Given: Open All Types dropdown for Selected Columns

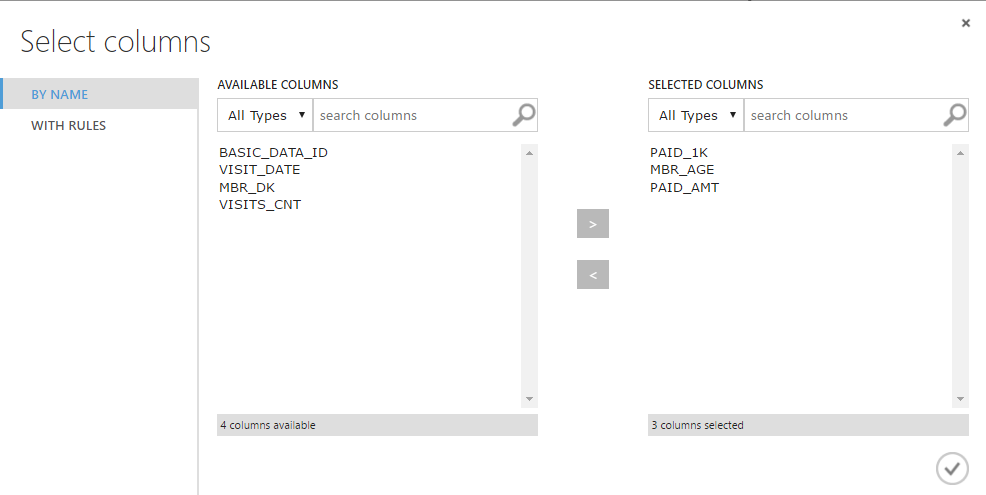Looking at the screenshot, I should [x=696, y=115].
